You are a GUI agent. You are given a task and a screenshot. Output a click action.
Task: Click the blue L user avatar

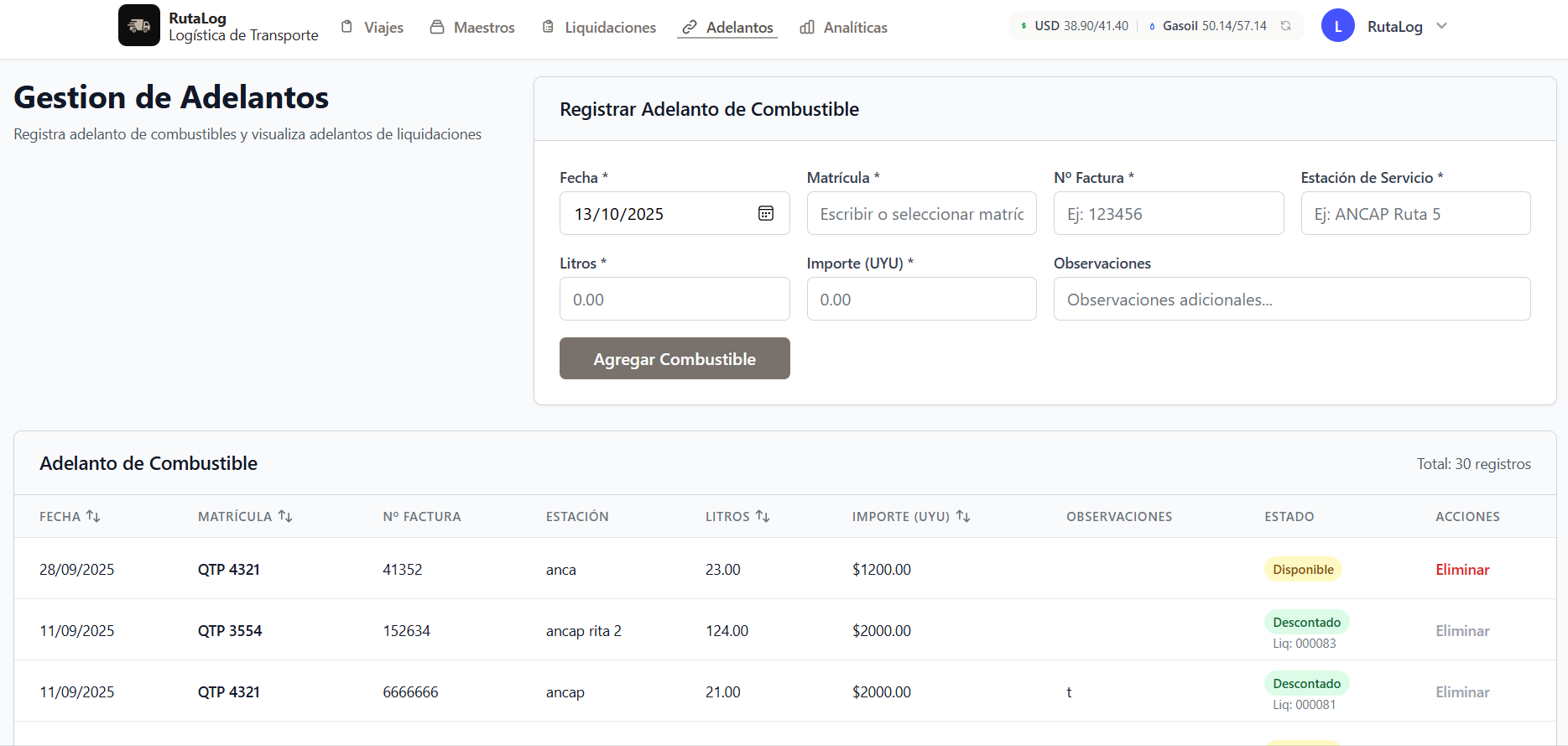pos(1338,26)
